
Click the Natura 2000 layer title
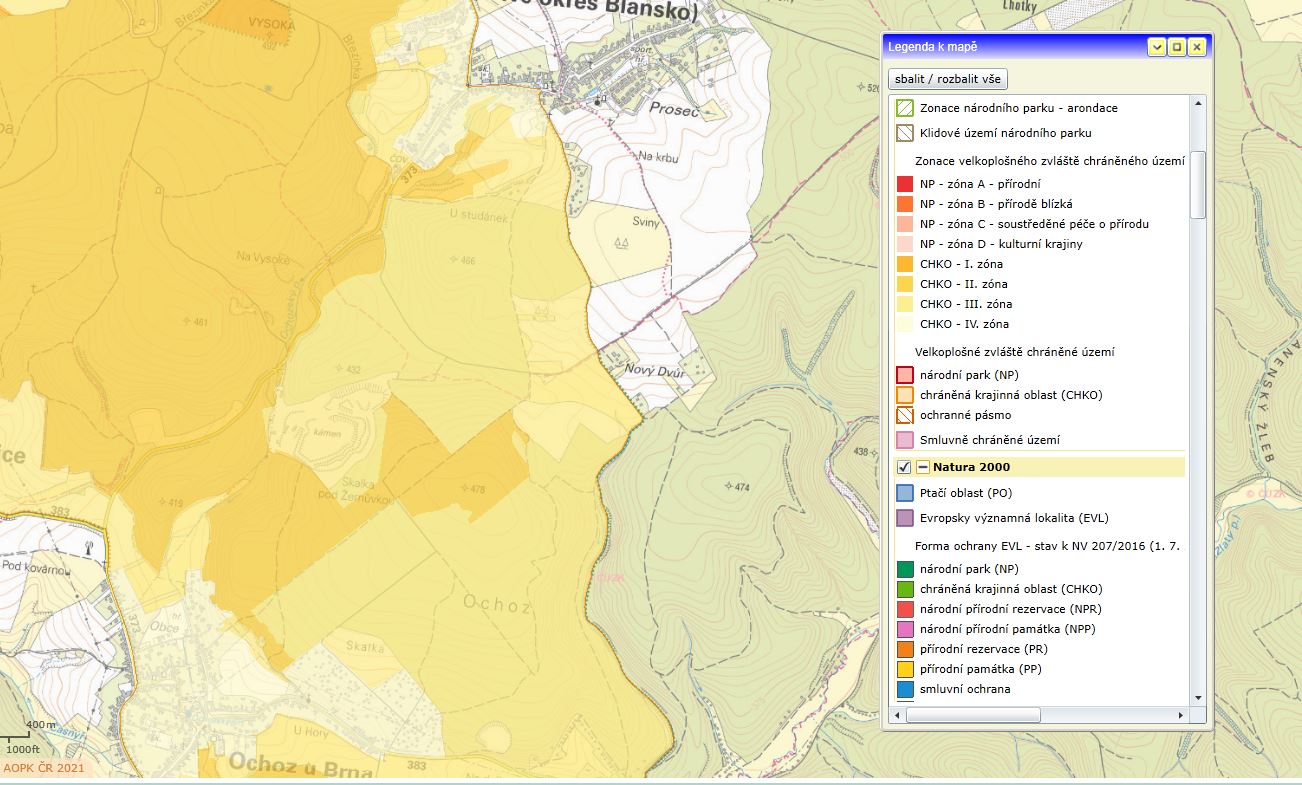click(971, 467)
